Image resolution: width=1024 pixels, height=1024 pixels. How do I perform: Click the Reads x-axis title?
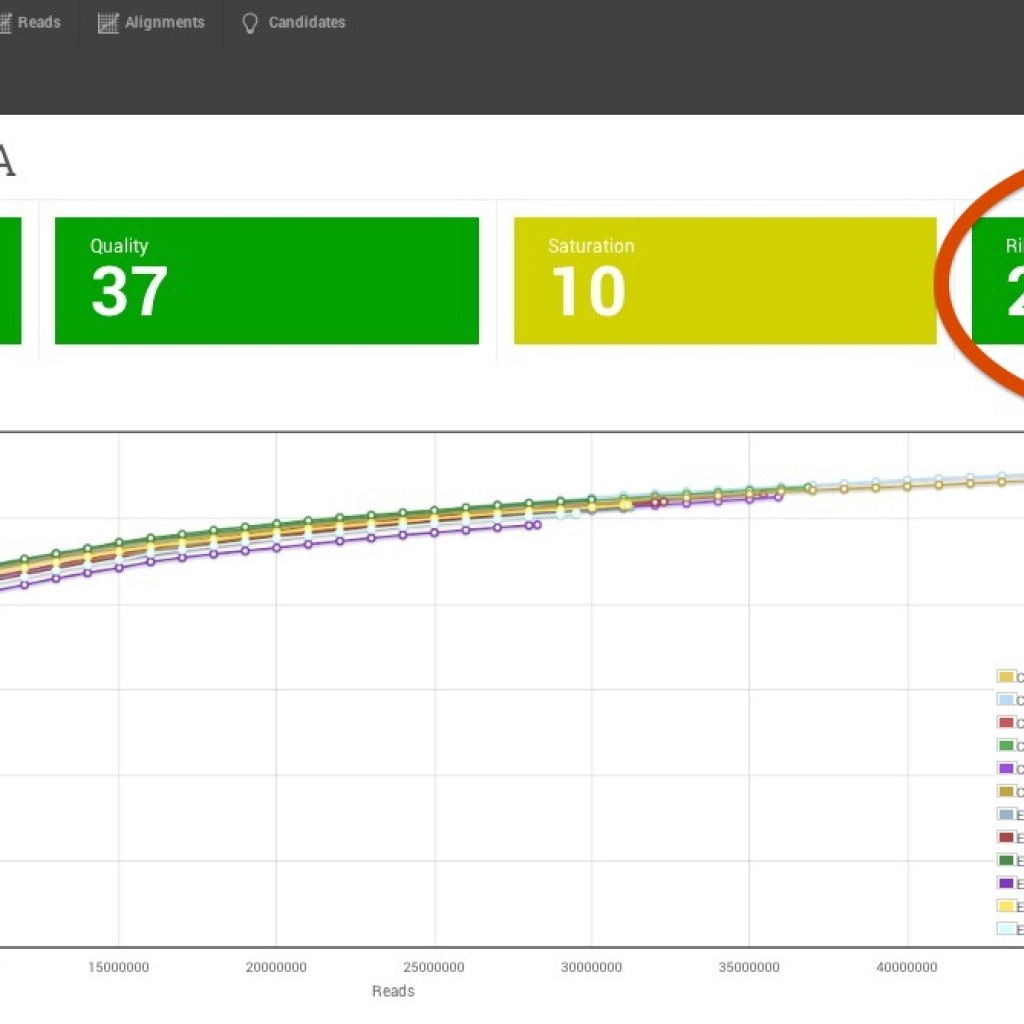tap(392, 991)
